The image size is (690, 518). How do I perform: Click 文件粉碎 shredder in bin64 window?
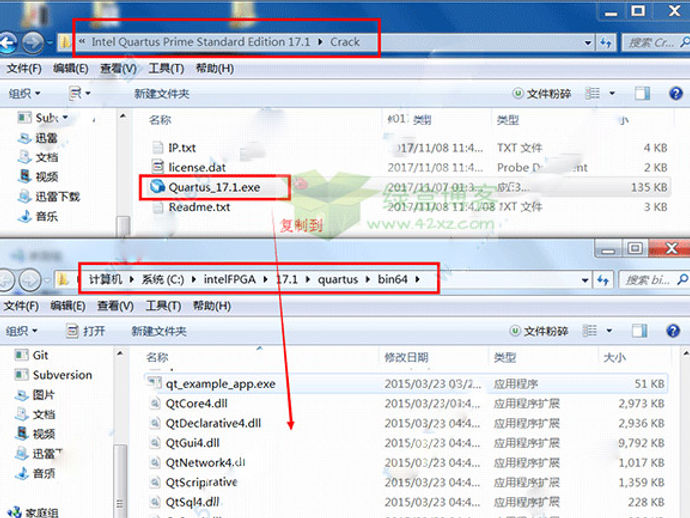pyautogui.click(x=539, y=331)
